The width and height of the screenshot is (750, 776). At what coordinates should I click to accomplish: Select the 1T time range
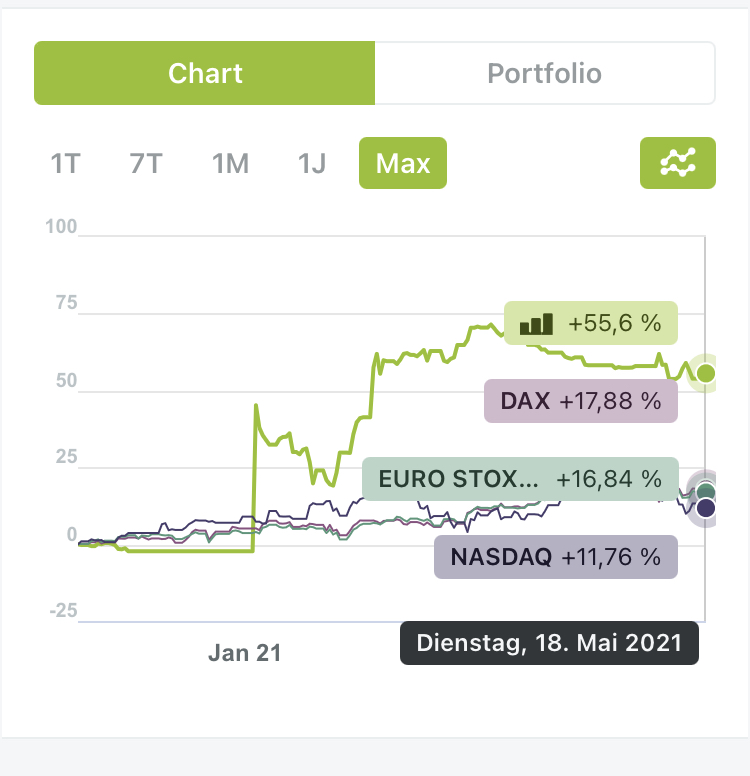[x=65, y=163]
